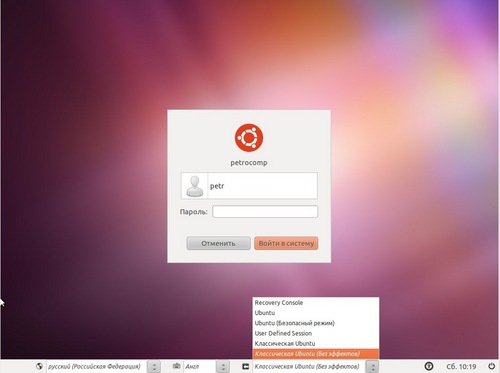
Task: Select the petr user entry
Action: [x=249, y=186]
